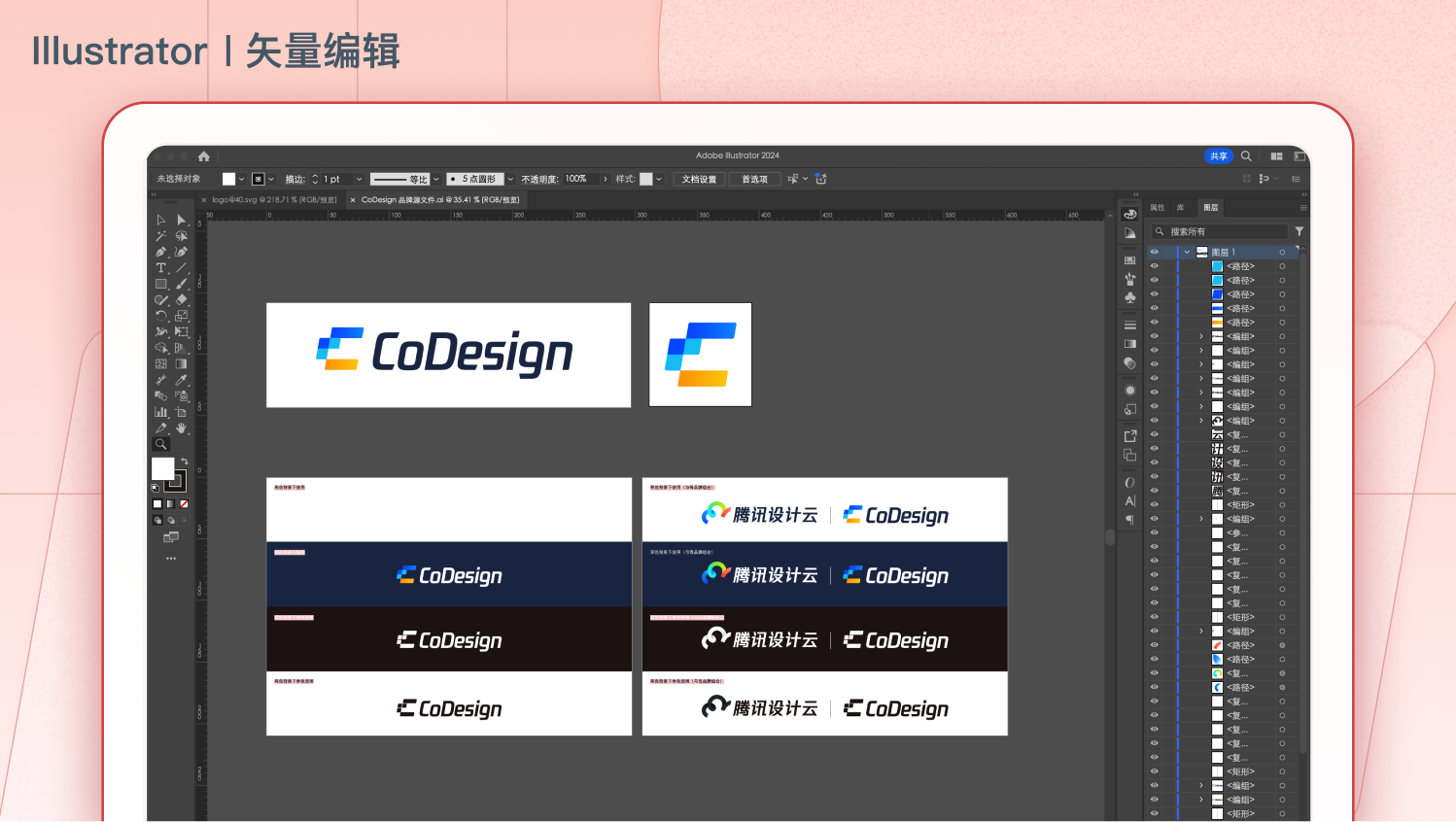
Task: Toggle visibility of first <路径> layer row
Action: [x=1155, y=266]
